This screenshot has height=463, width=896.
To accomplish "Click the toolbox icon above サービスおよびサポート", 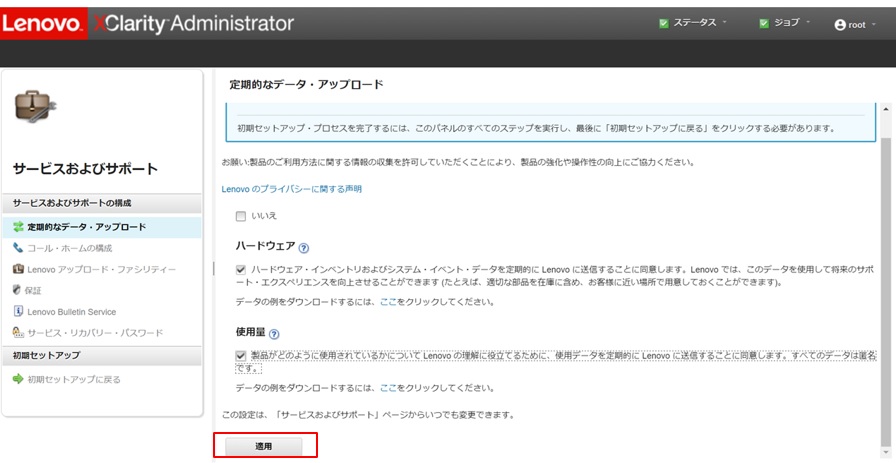I will coord(34,107).
